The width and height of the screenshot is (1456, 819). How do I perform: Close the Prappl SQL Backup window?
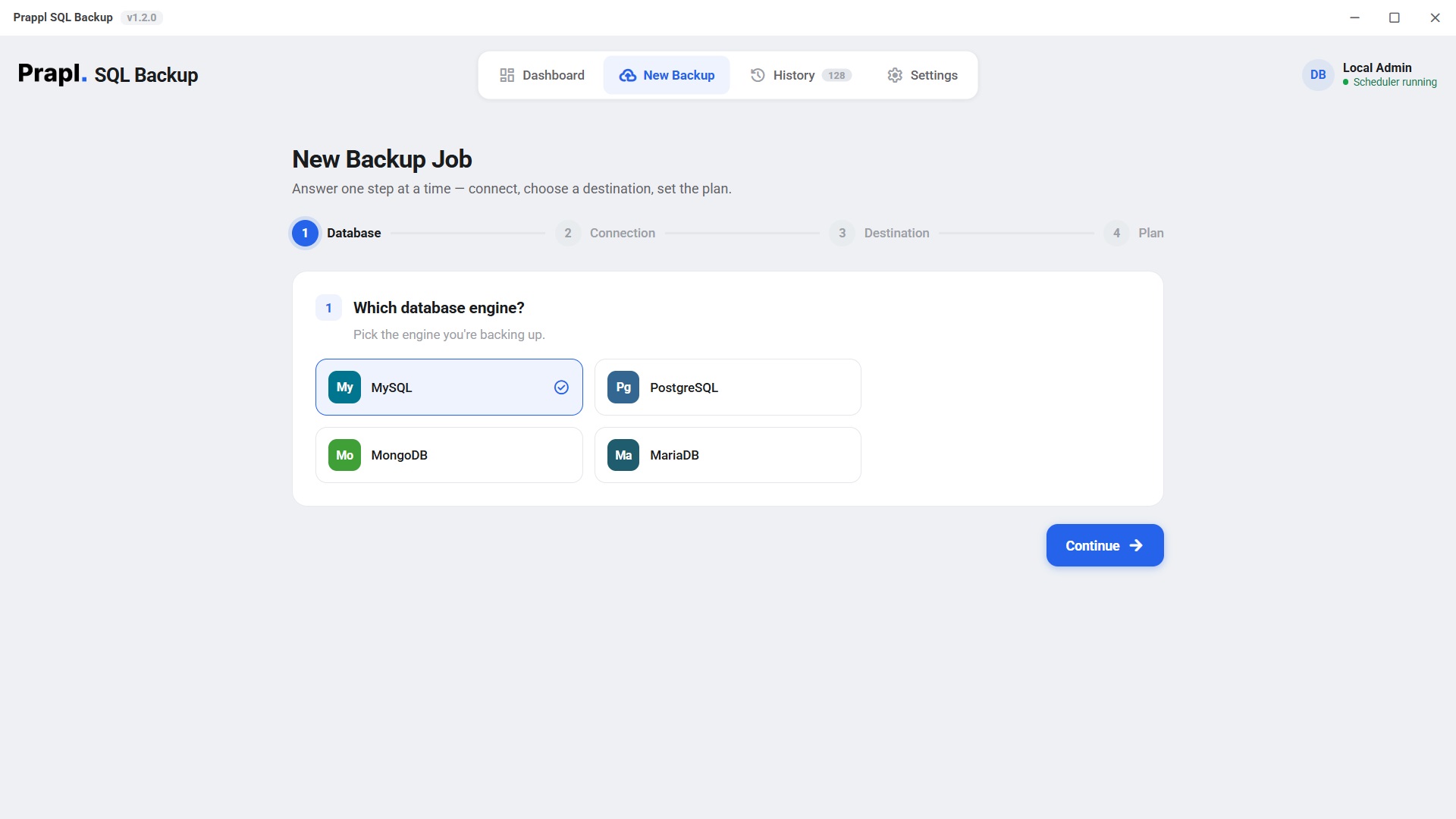click(1435, 17)
